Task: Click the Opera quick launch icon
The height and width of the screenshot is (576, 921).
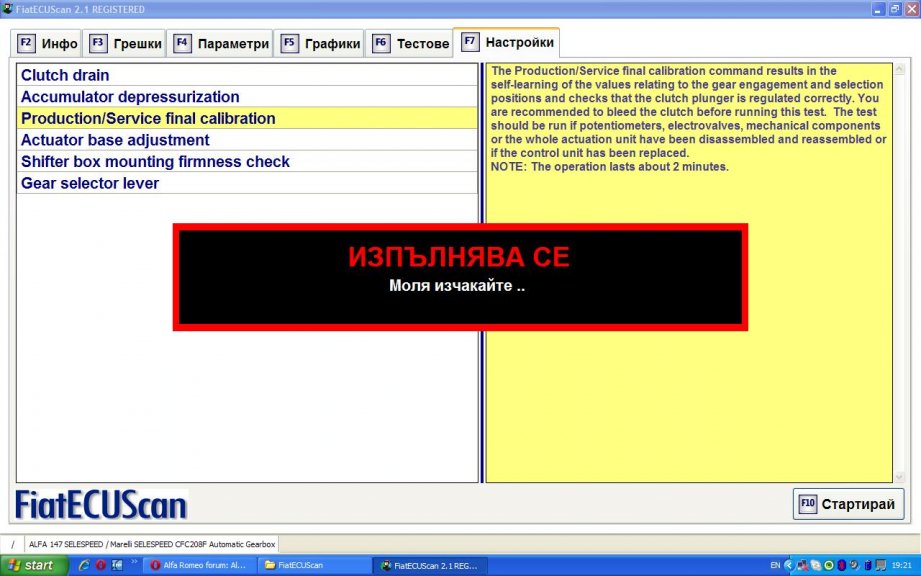Action: tap(101, 565)
